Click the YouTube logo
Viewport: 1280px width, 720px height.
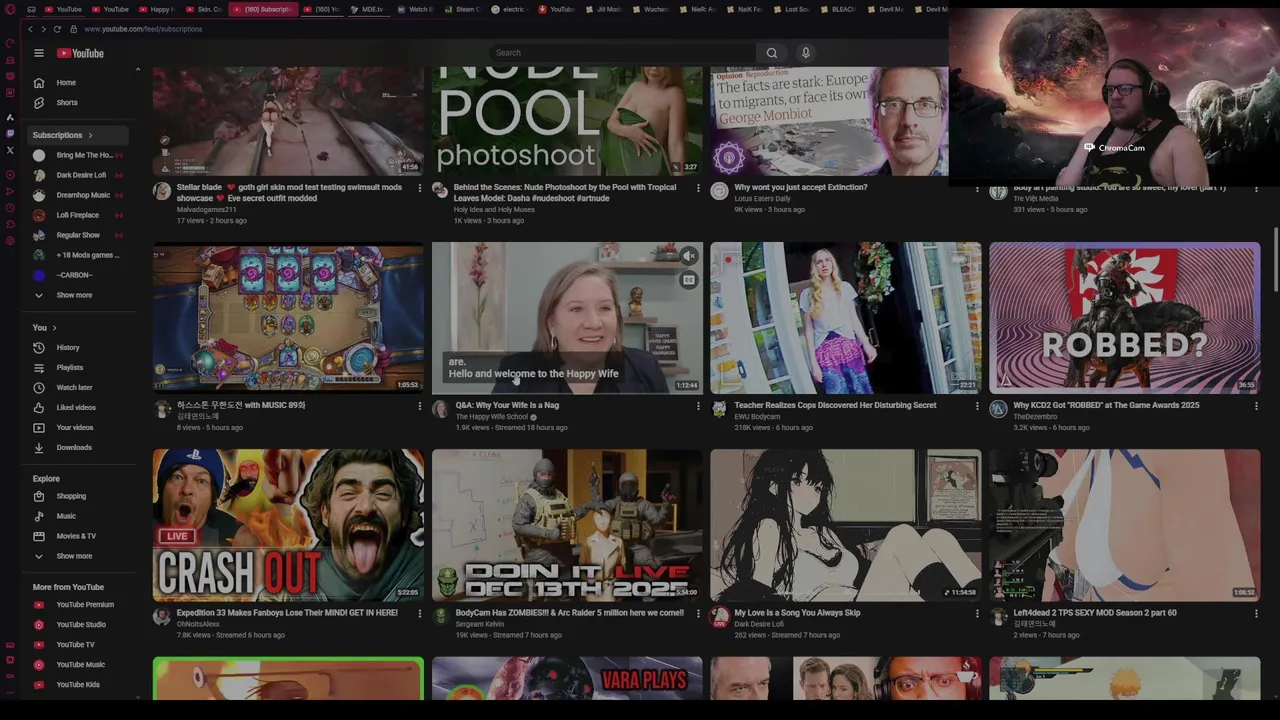coord(80,53)
